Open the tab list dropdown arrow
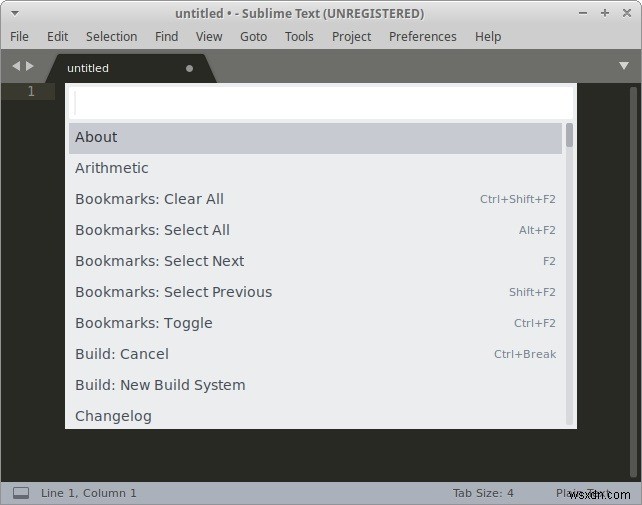 click(x=624, y=66)
